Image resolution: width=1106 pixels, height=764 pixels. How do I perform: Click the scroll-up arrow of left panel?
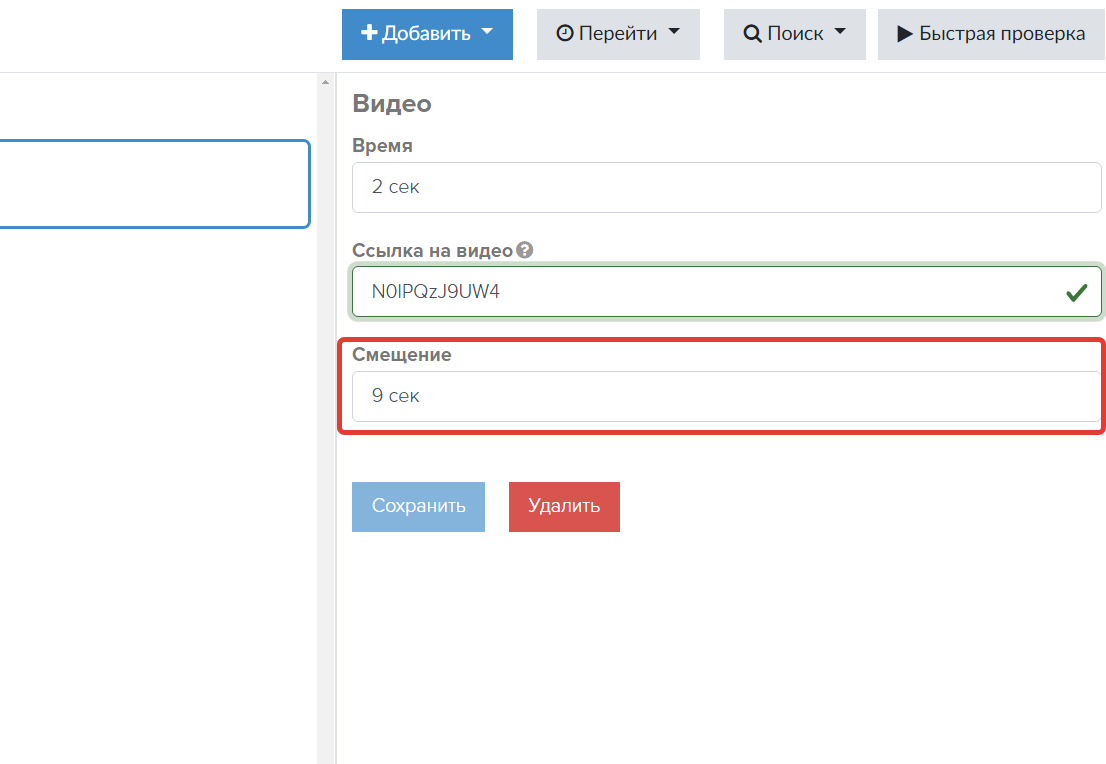tap(325, 83)
